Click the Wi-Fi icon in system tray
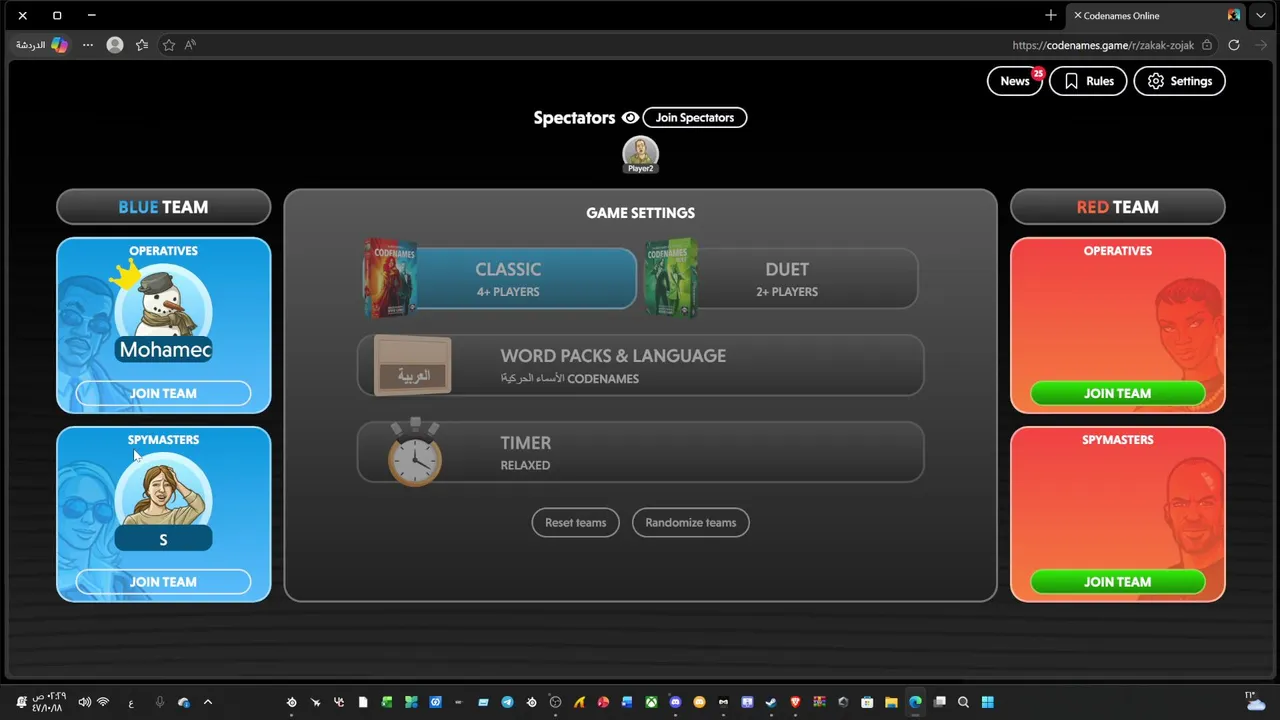Image resolution: width=1280 pixels, height=720 pixels. click(x=103, y=702)
